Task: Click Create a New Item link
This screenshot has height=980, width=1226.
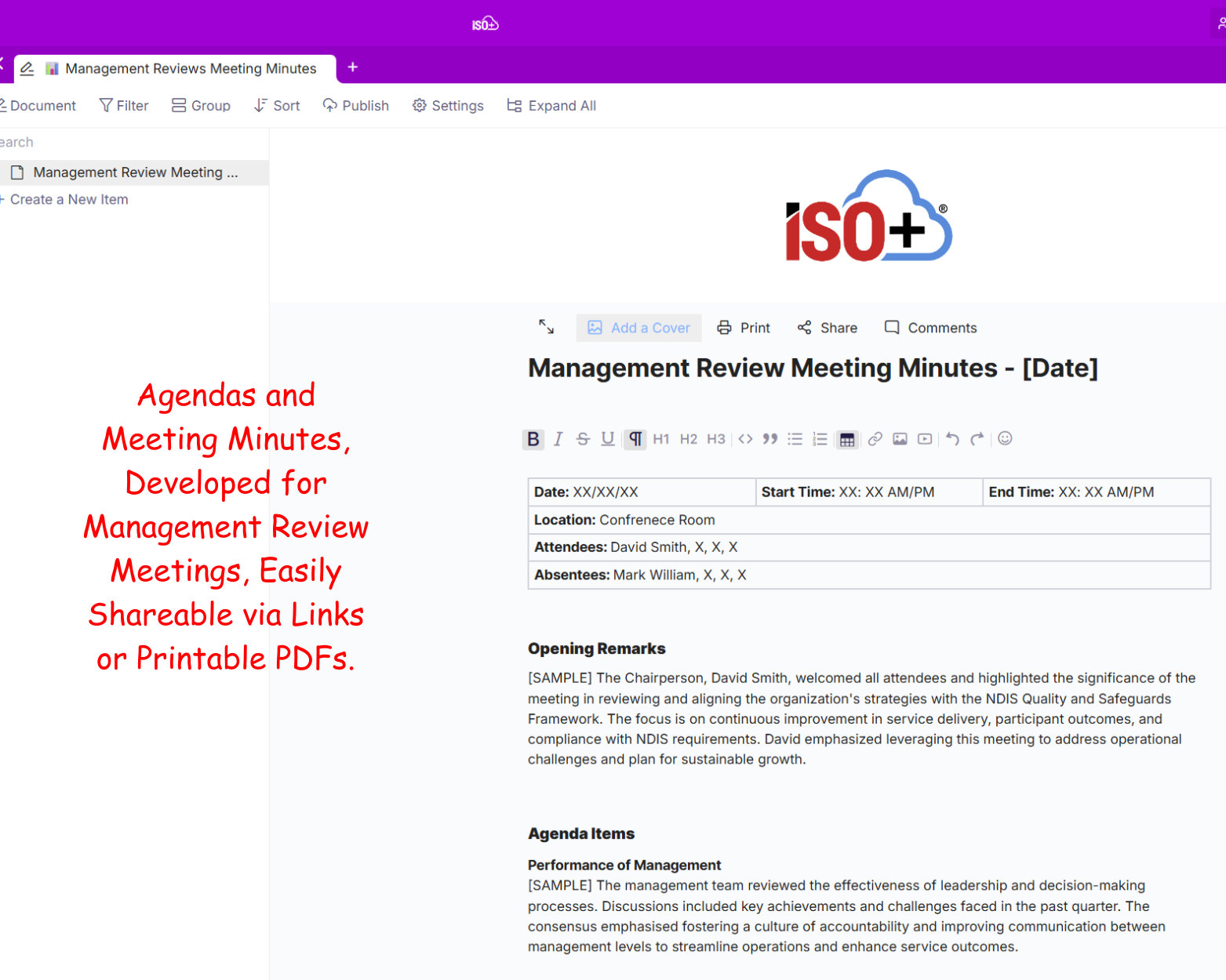Action: [69, 200]
